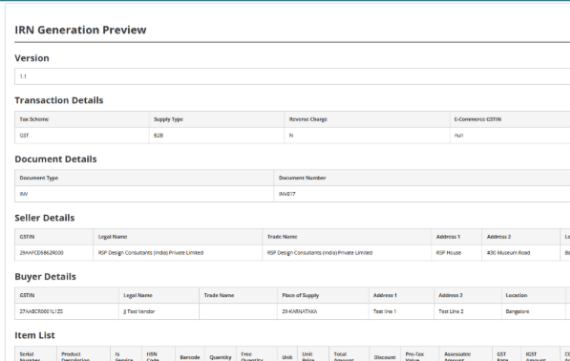Select the 'INV' document type value
This screenshot has width=570, height=361.
[x=24, y=194]
